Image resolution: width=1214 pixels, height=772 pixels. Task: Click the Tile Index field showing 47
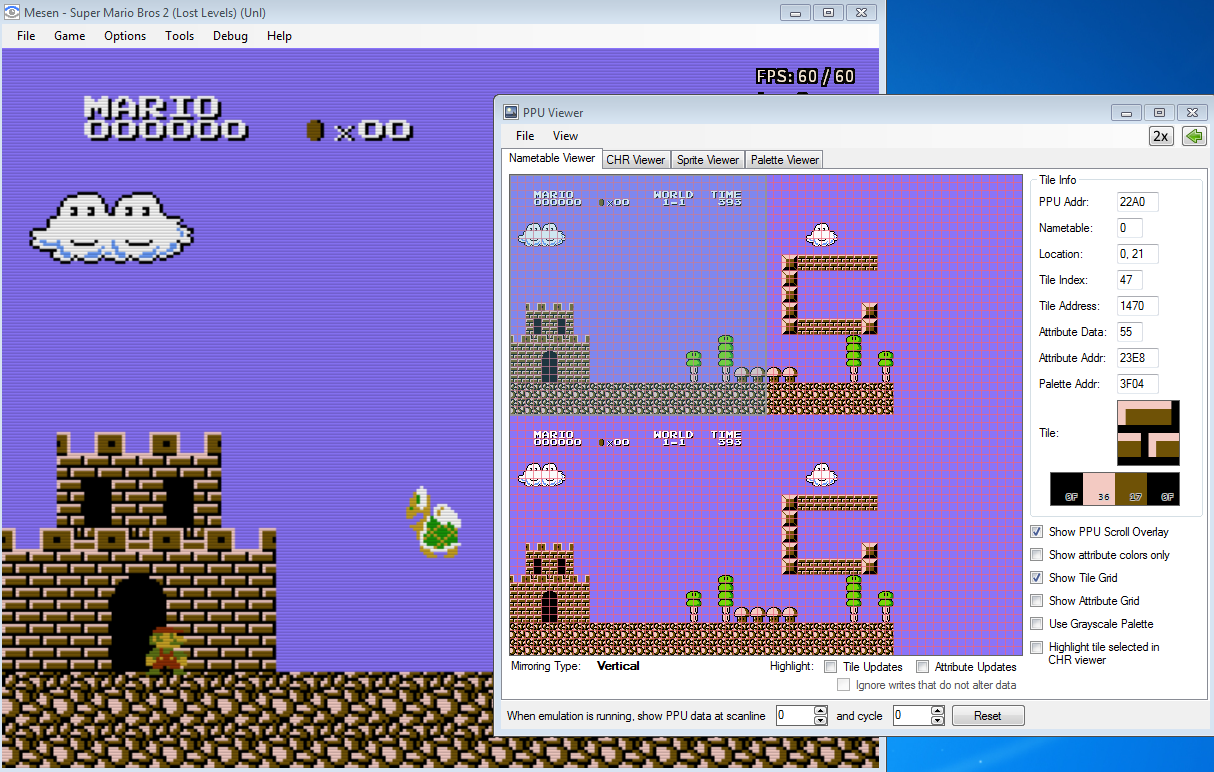coord(1129,280)
